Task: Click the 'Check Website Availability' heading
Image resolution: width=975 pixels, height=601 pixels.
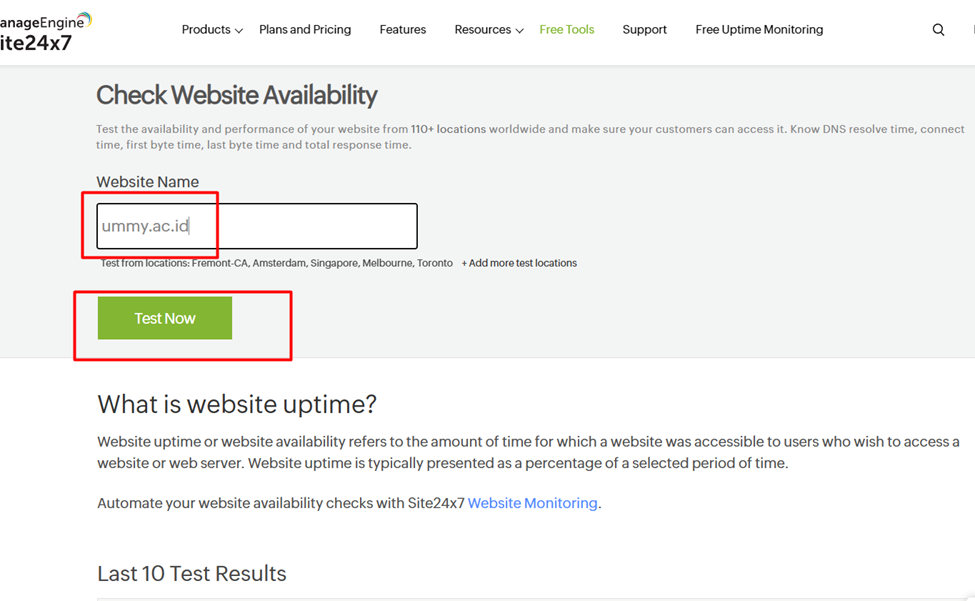Action: click(237, 95)
